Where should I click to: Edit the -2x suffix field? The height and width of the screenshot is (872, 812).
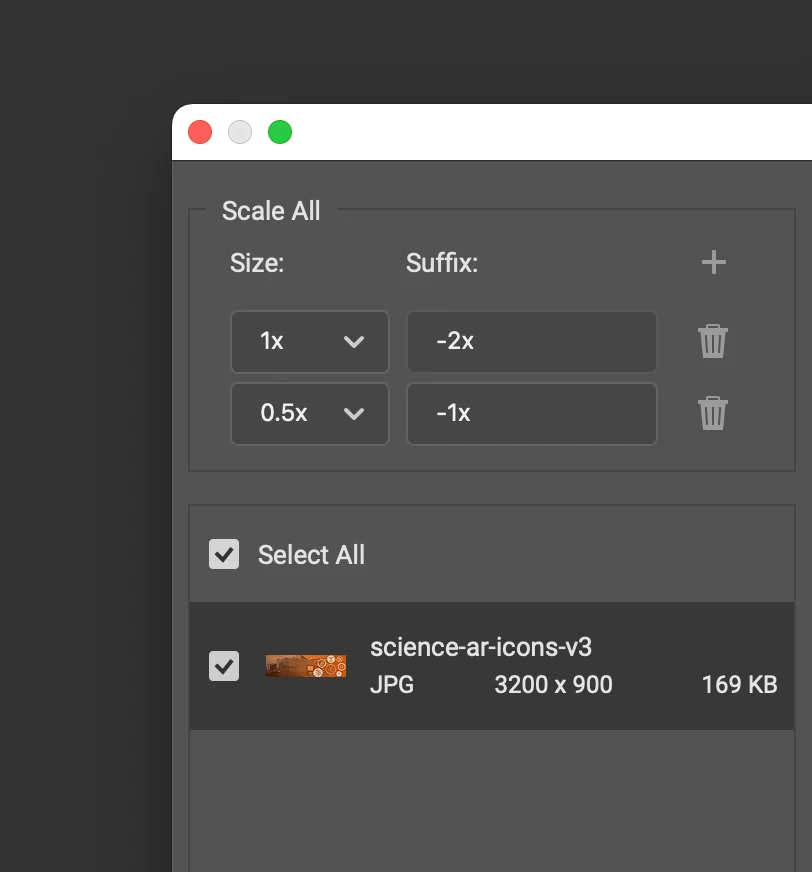pos(532,341)
